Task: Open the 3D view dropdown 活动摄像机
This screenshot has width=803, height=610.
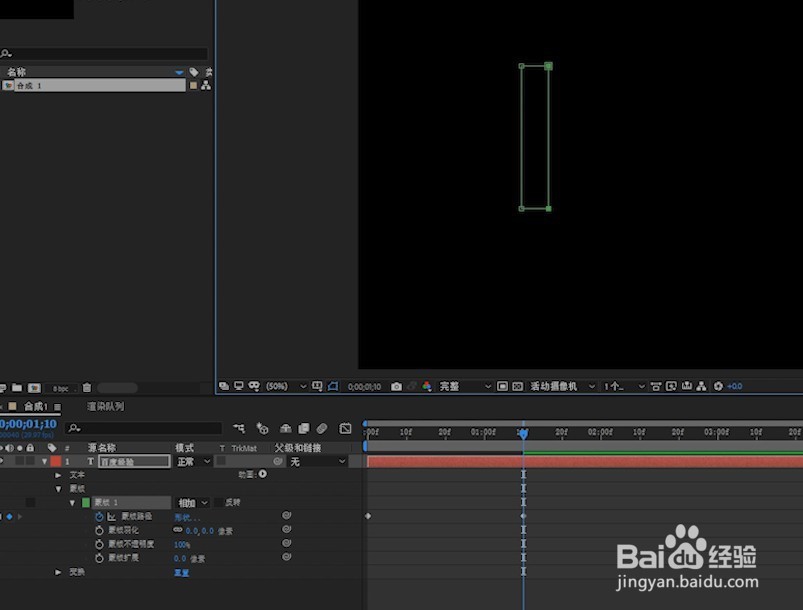Action: point(562,386)
